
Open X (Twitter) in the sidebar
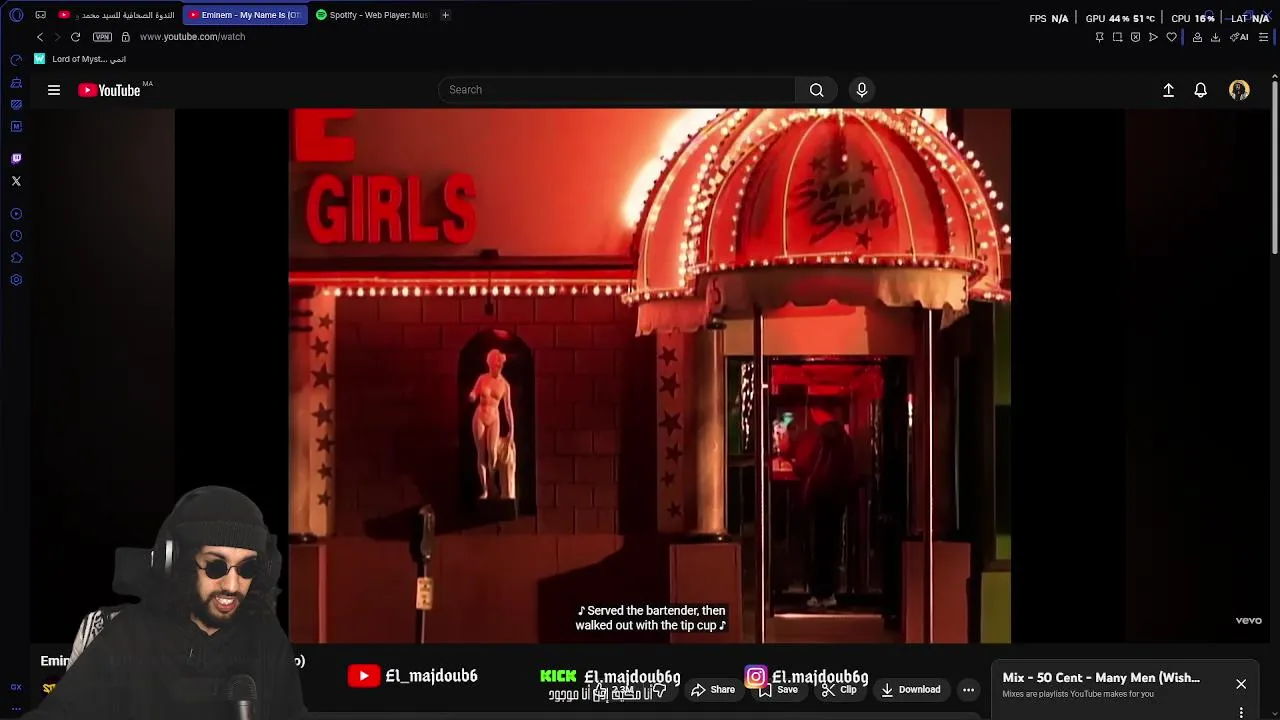pos(16,181)
